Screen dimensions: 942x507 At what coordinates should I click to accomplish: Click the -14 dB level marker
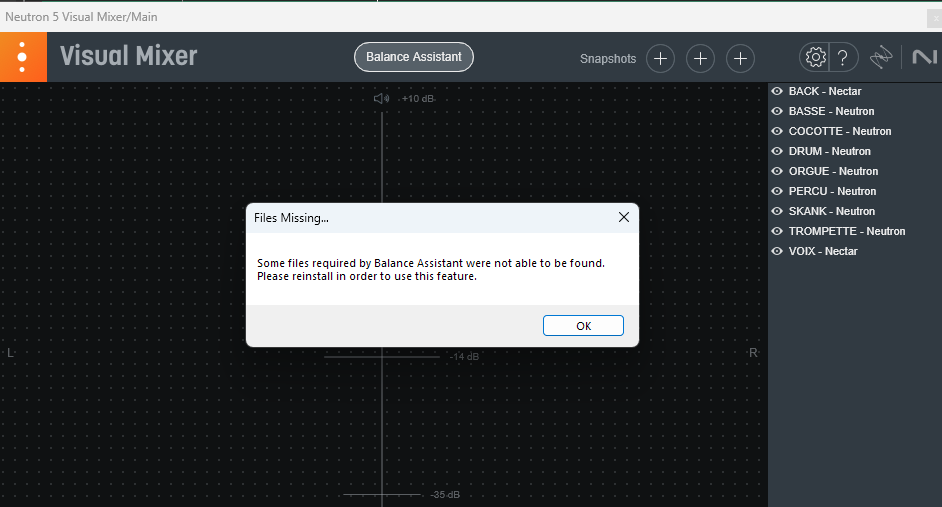pos(464,357)
